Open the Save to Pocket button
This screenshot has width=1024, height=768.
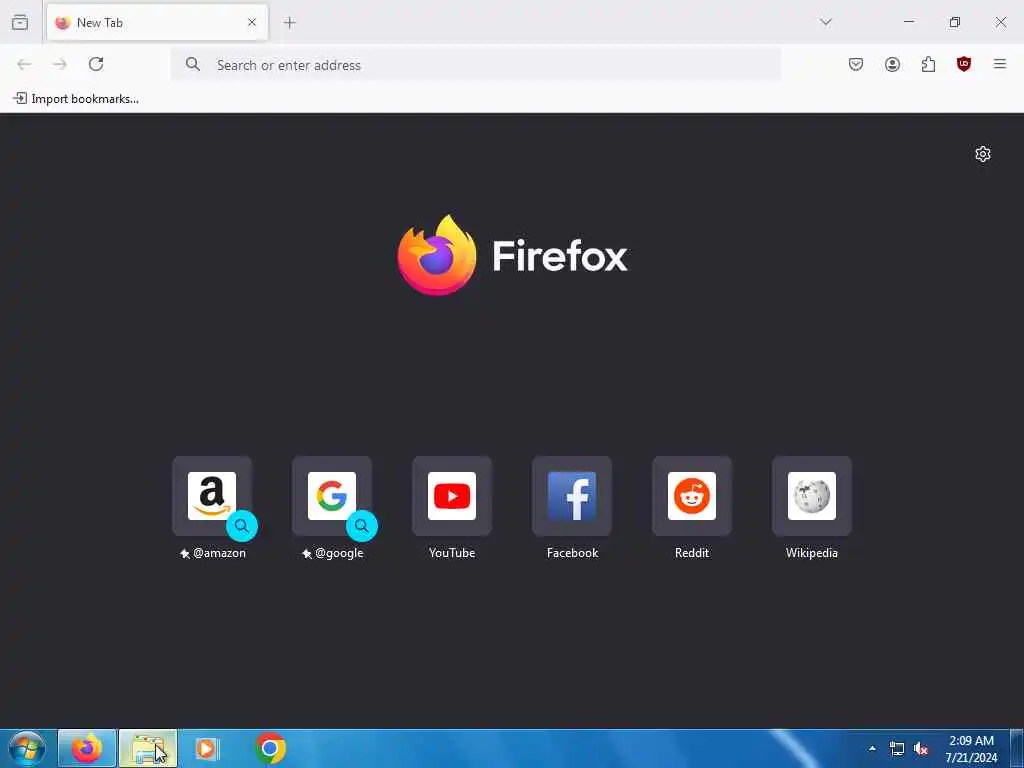856,64
